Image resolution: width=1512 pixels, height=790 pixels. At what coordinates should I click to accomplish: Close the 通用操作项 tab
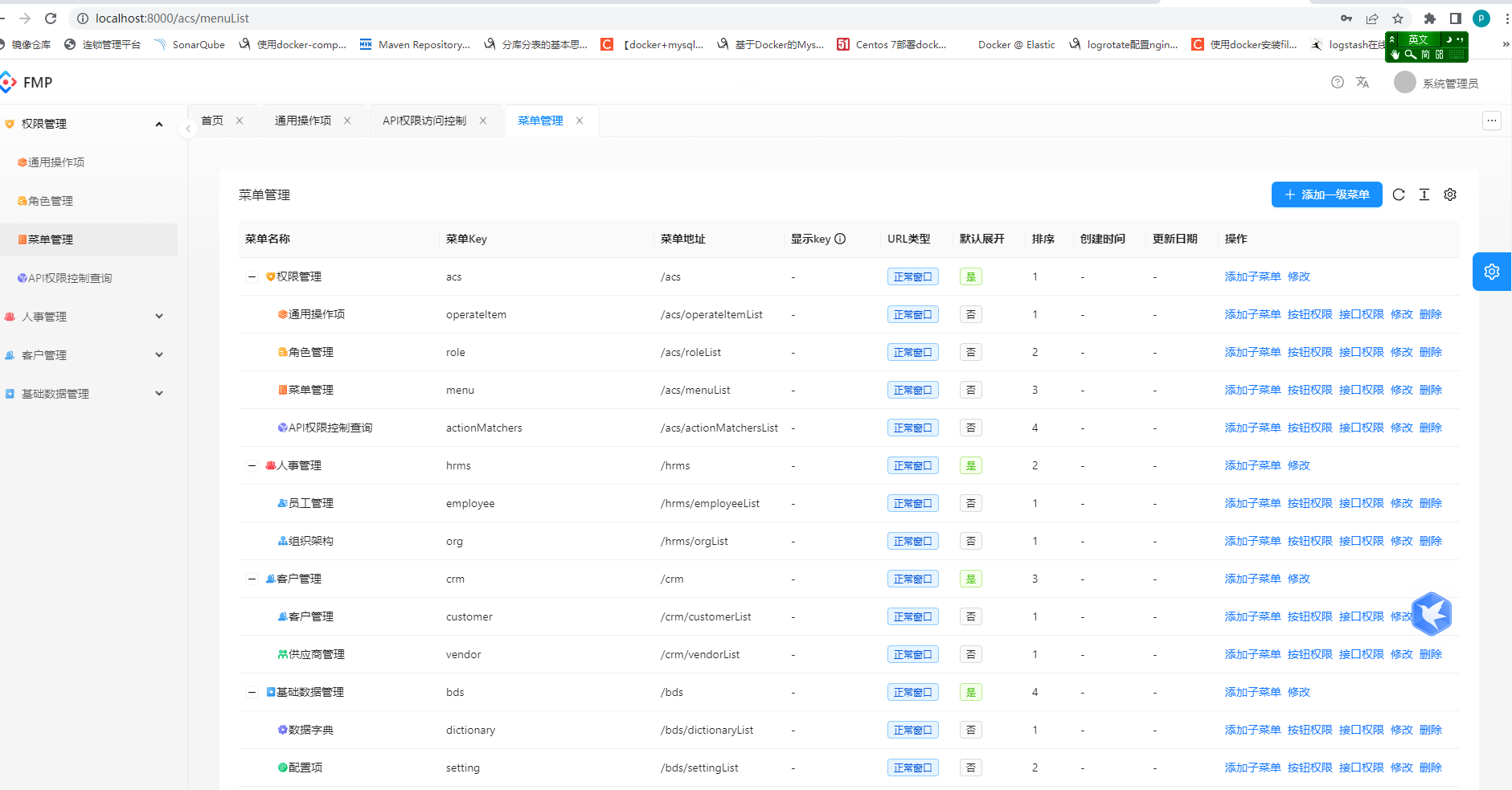[x=347, y=121]
